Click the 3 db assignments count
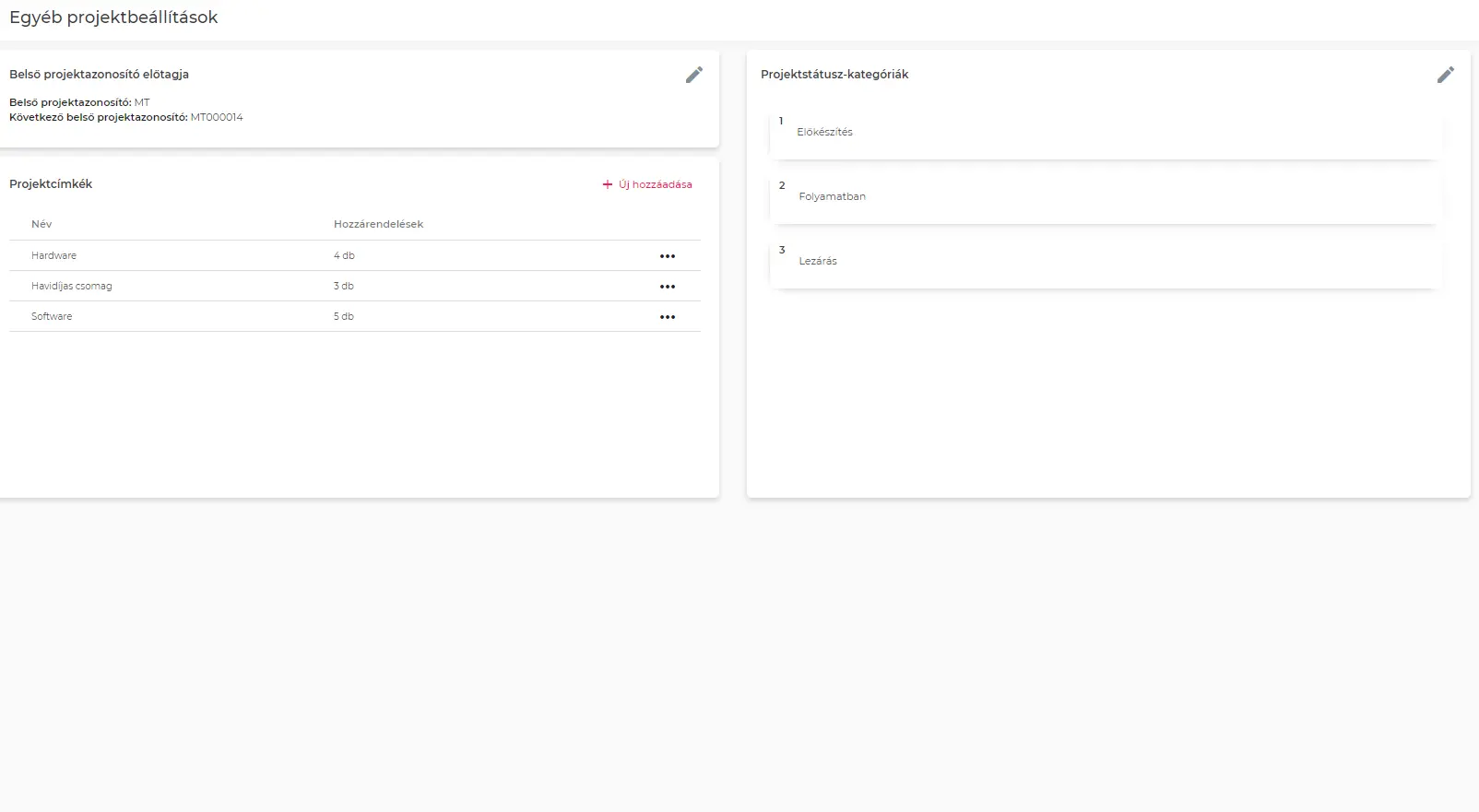Viewport: 1479px width, 812px height. coord(343,286)
